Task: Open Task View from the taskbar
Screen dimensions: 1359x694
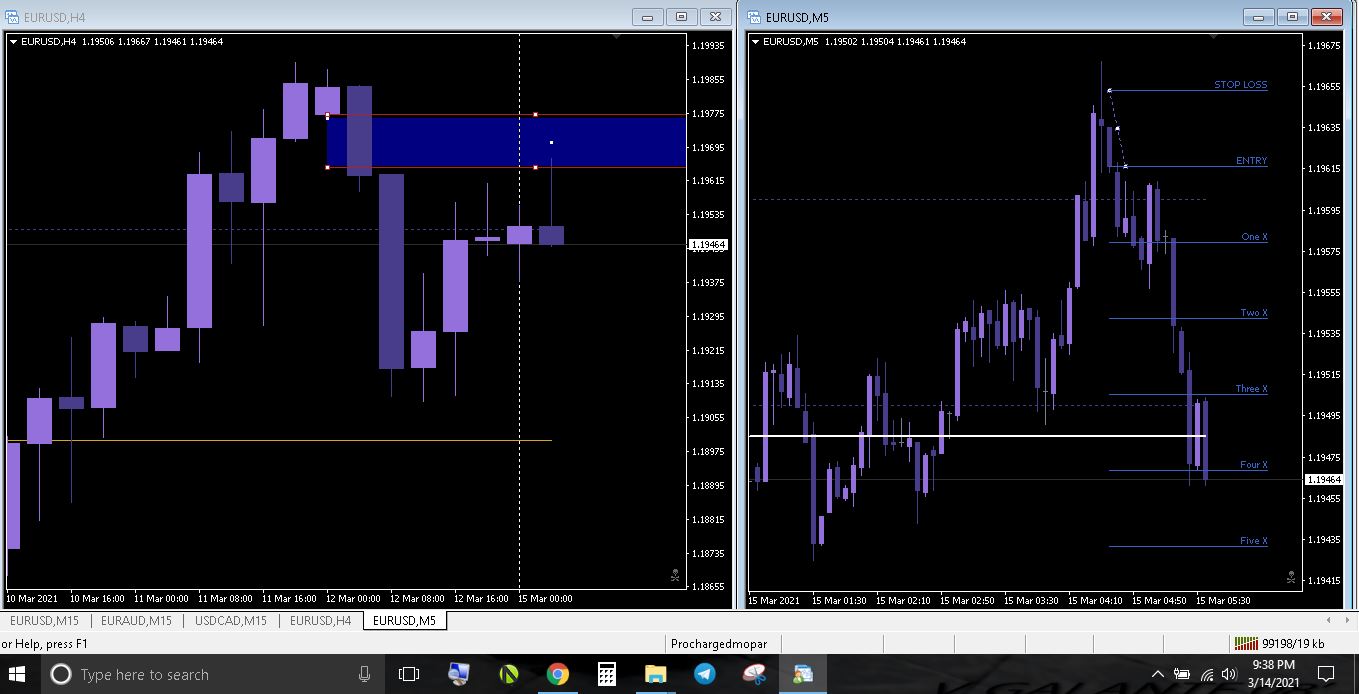Action: point(409,675)
